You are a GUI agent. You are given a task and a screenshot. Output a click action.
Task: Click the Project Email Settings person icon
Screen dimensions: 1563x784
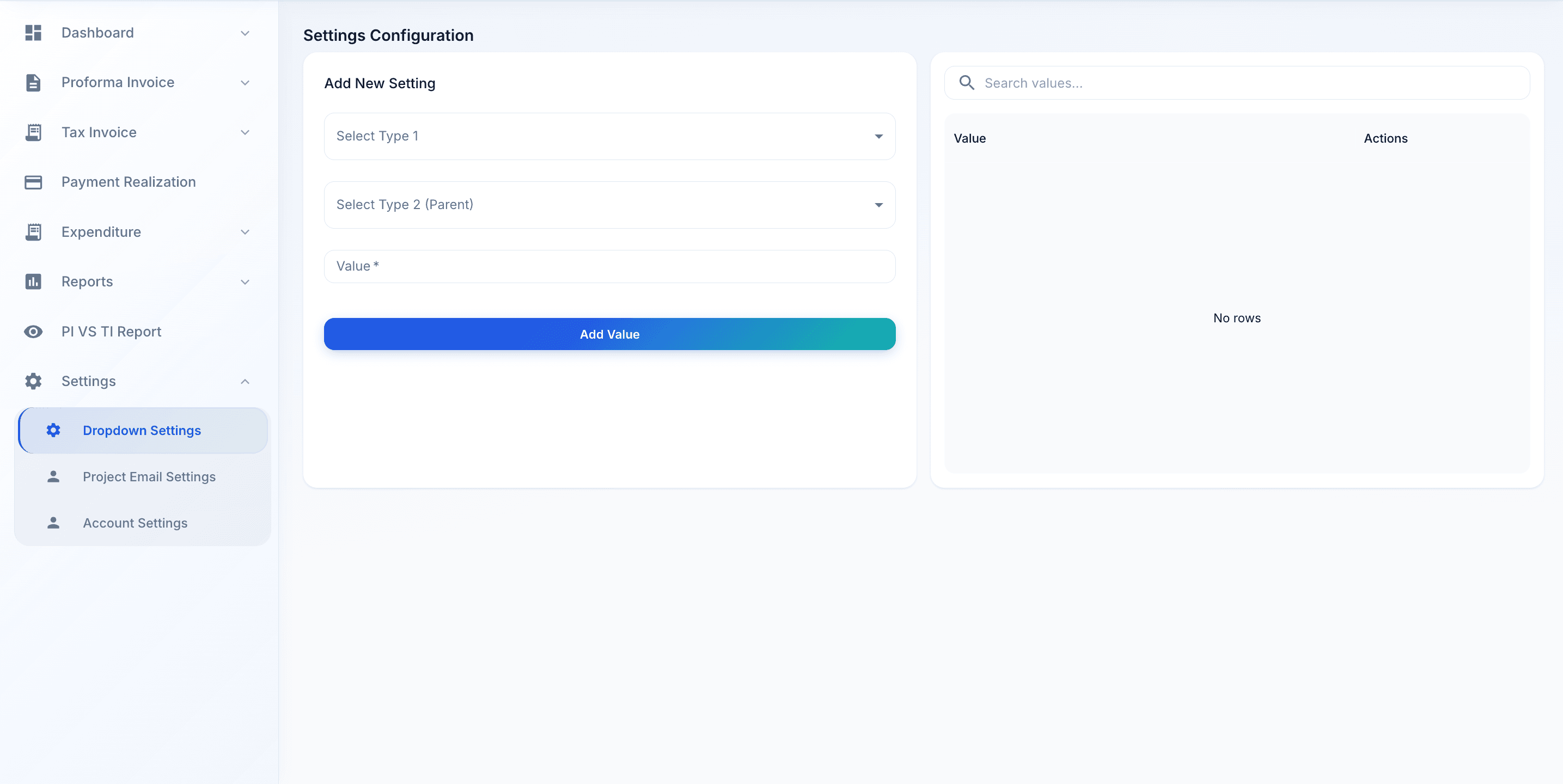point(53,476)
